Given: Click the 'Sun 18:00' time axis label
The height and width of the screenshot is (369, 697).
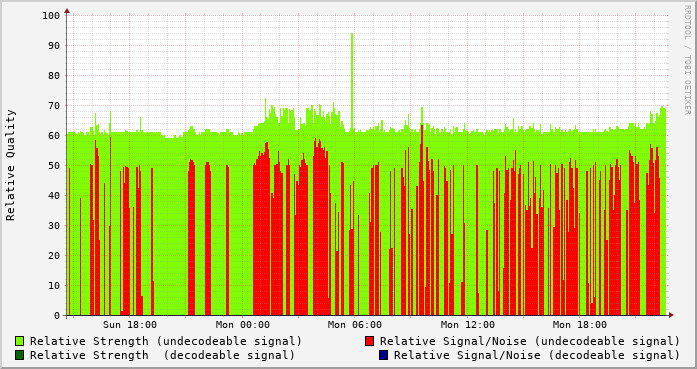Looking at the screenshot, I should [130, 325].
